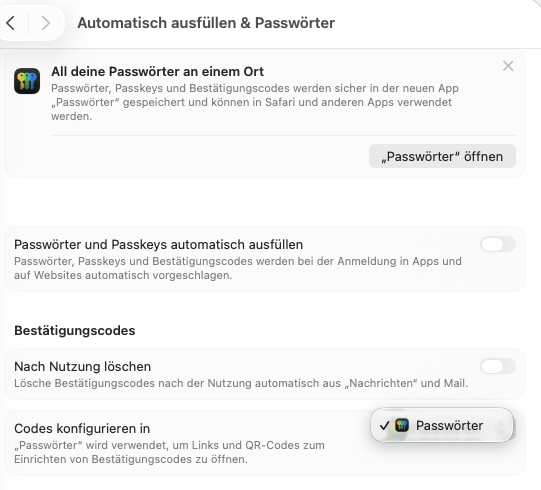Screen dimensions: 541x490
Task: Enable Passwörter und Passkeys automatisch ausfüllen switch
Action: (498, 245)
